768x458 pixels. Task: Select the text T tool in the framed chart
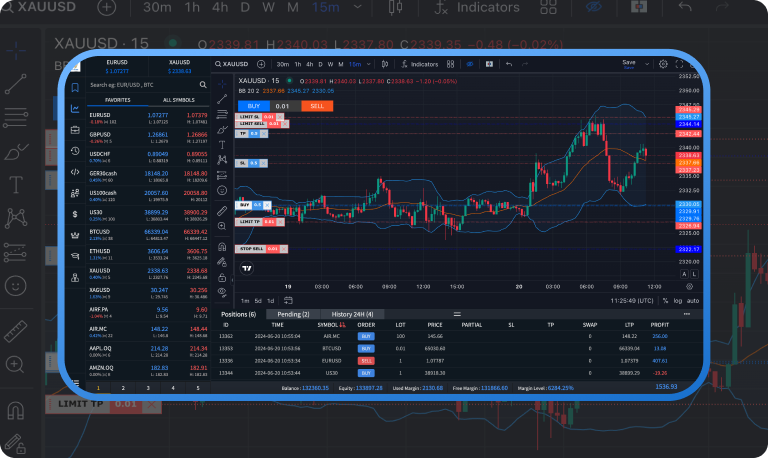(x=222, y=145)
